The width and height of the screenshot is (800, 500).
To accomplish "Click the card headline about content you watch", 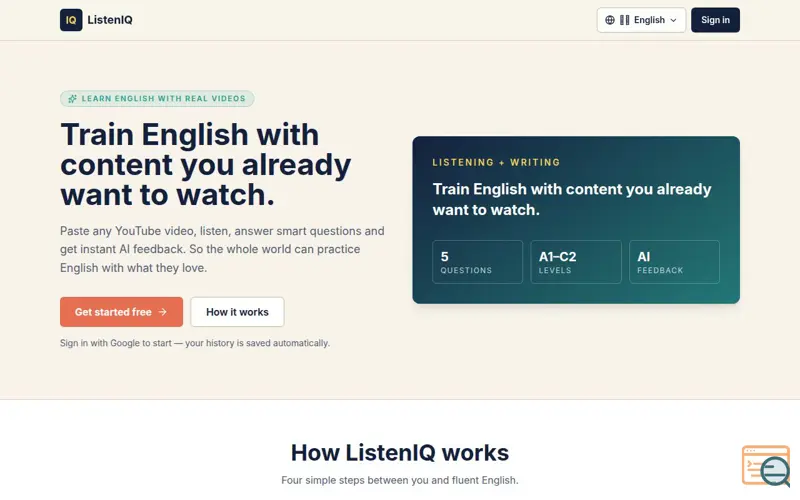I will [x=572, y=199].
